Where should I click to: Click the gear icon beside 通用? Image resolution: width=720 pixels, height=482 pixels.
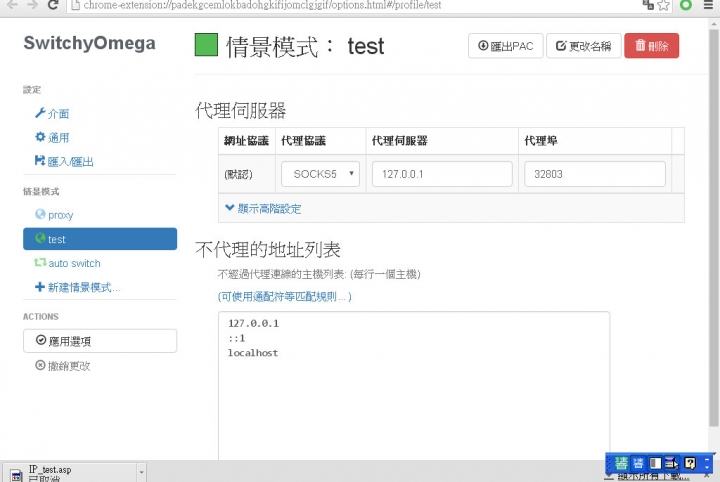click(x=40, y=137)
